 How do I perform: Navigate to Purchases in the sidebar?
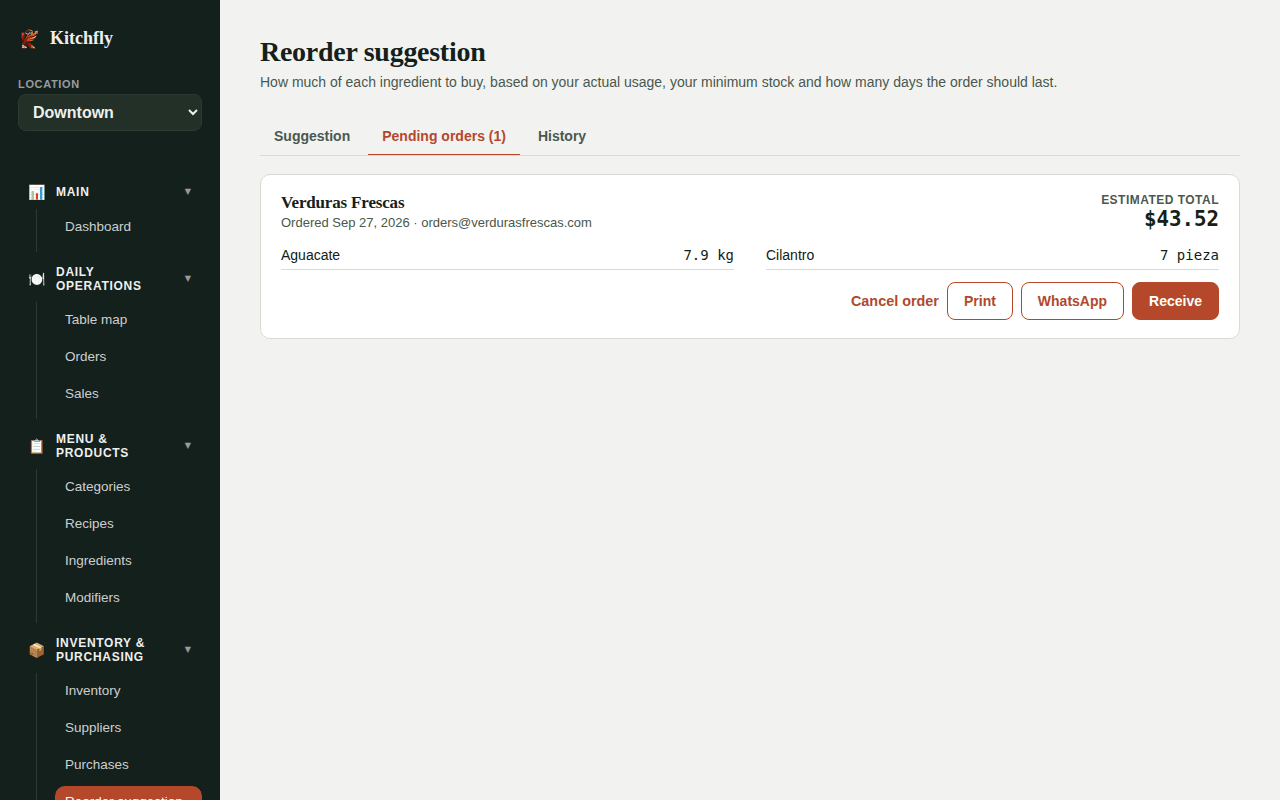pos(128,765)
